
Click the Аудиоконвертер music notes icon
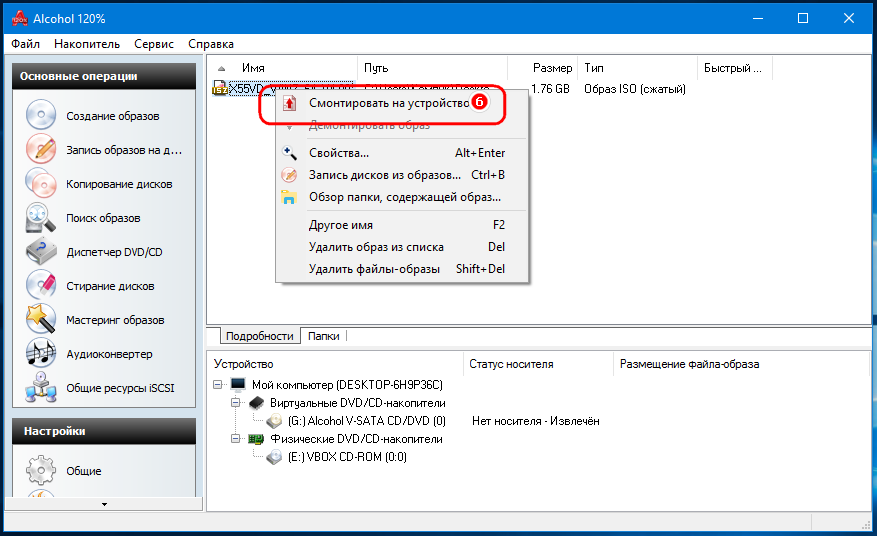point(41,354)
